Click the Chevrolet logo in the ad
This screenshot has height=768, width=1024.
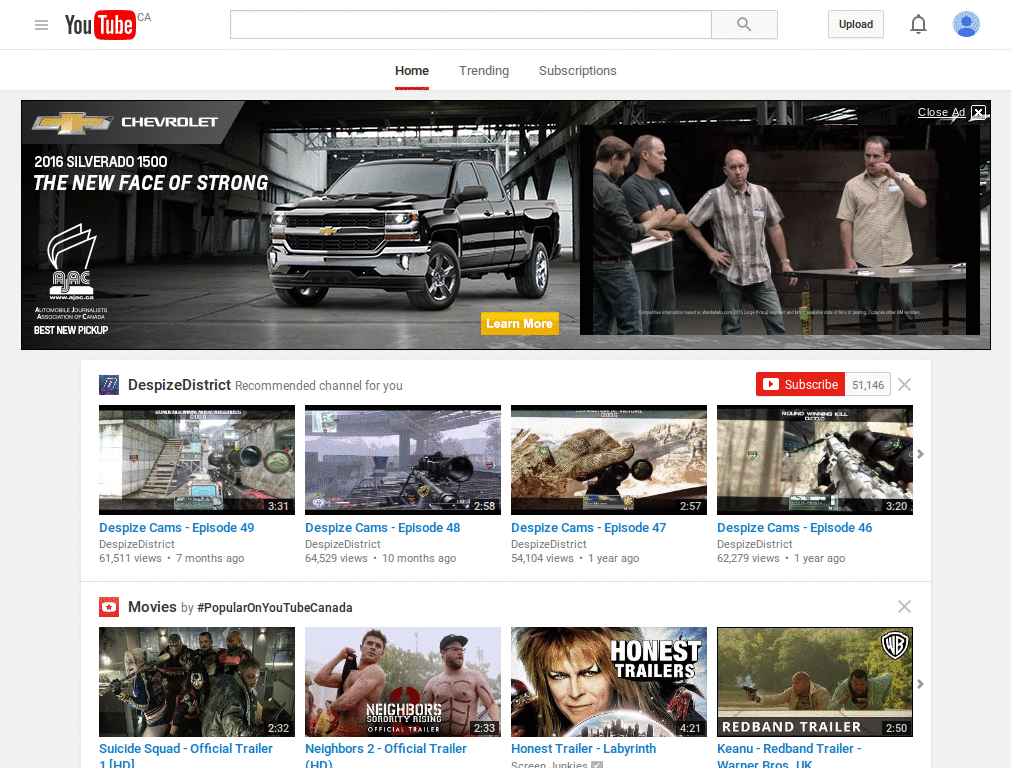tap(125, 122)
